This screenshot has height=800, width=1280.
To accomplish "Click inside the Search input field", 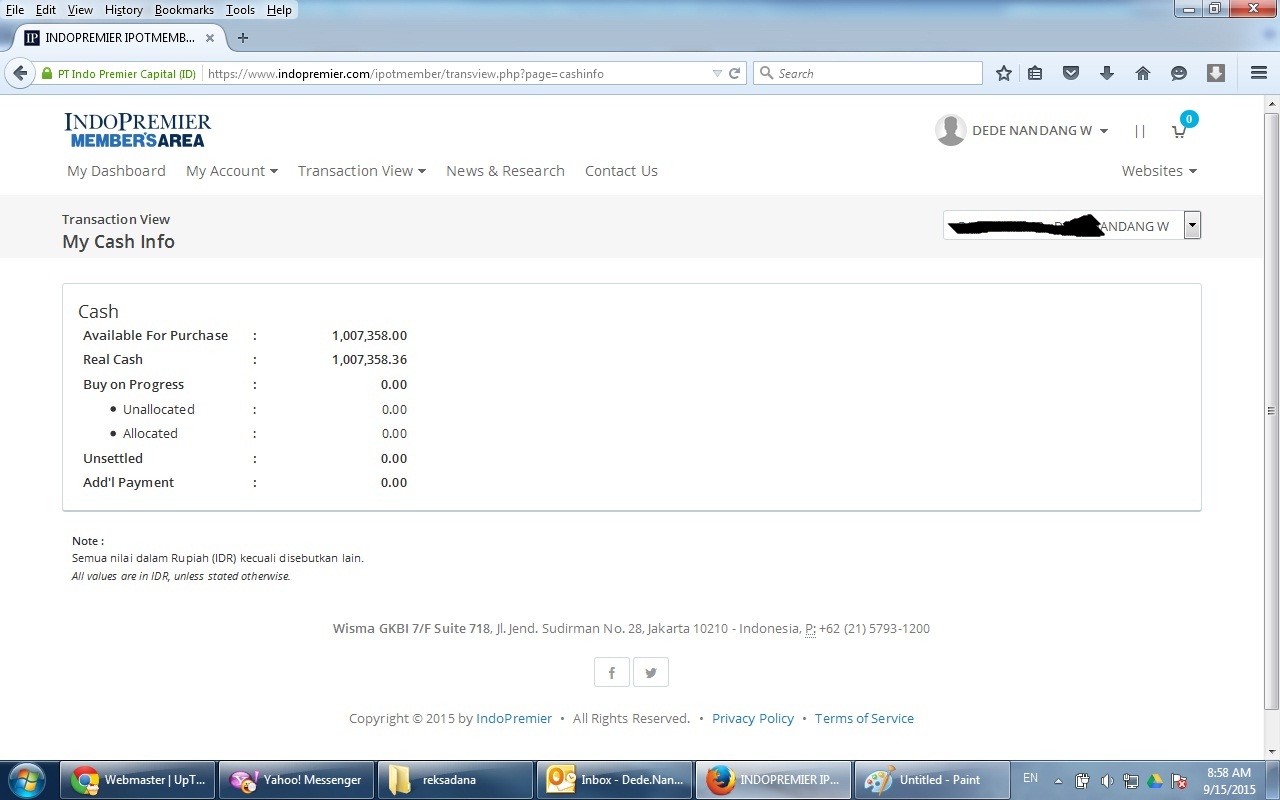I will click(x=868, y=73).
